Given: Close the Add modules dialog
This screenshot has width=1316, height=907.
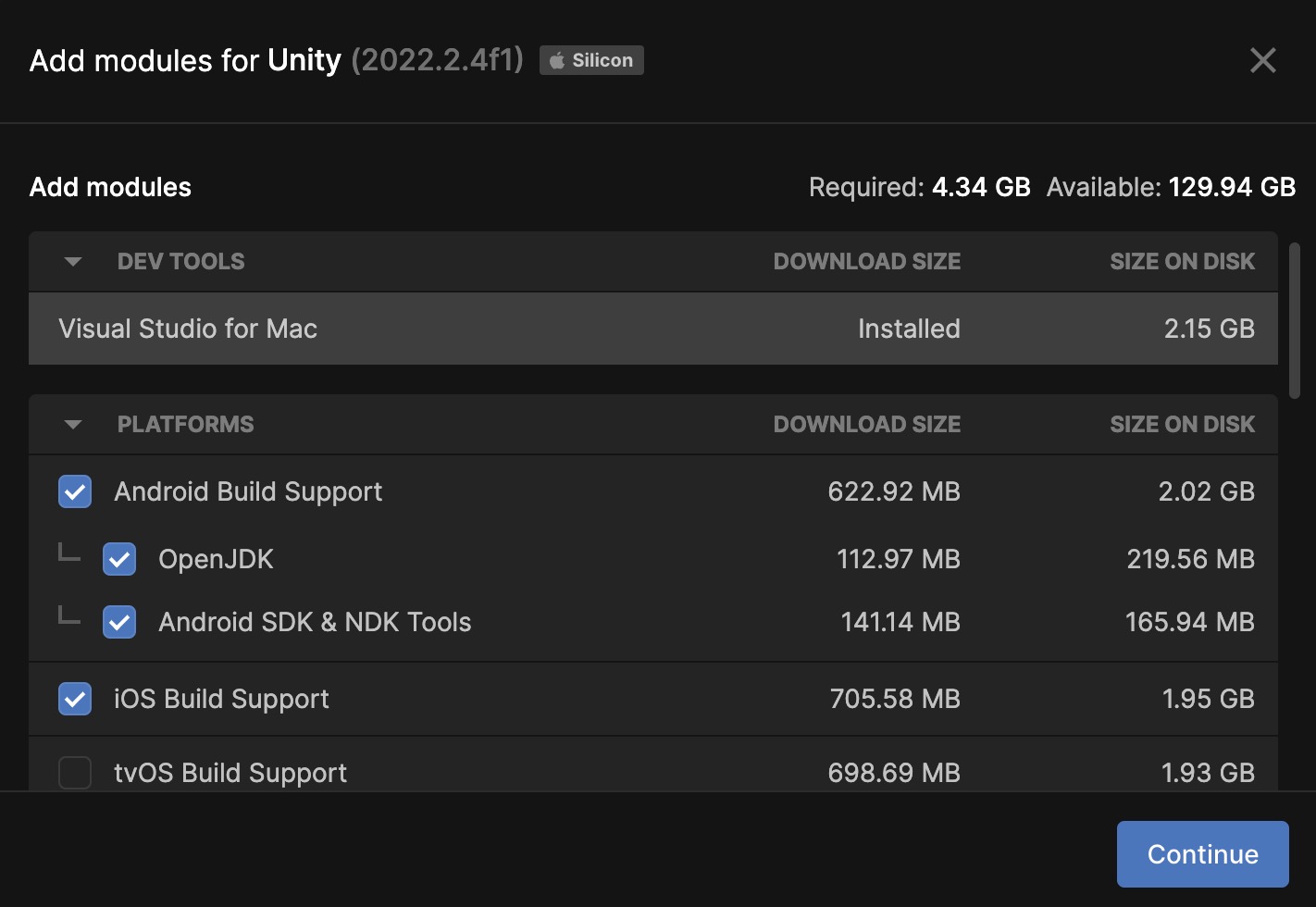Looking at the screenshot, I should click(x=1262, y=60).
